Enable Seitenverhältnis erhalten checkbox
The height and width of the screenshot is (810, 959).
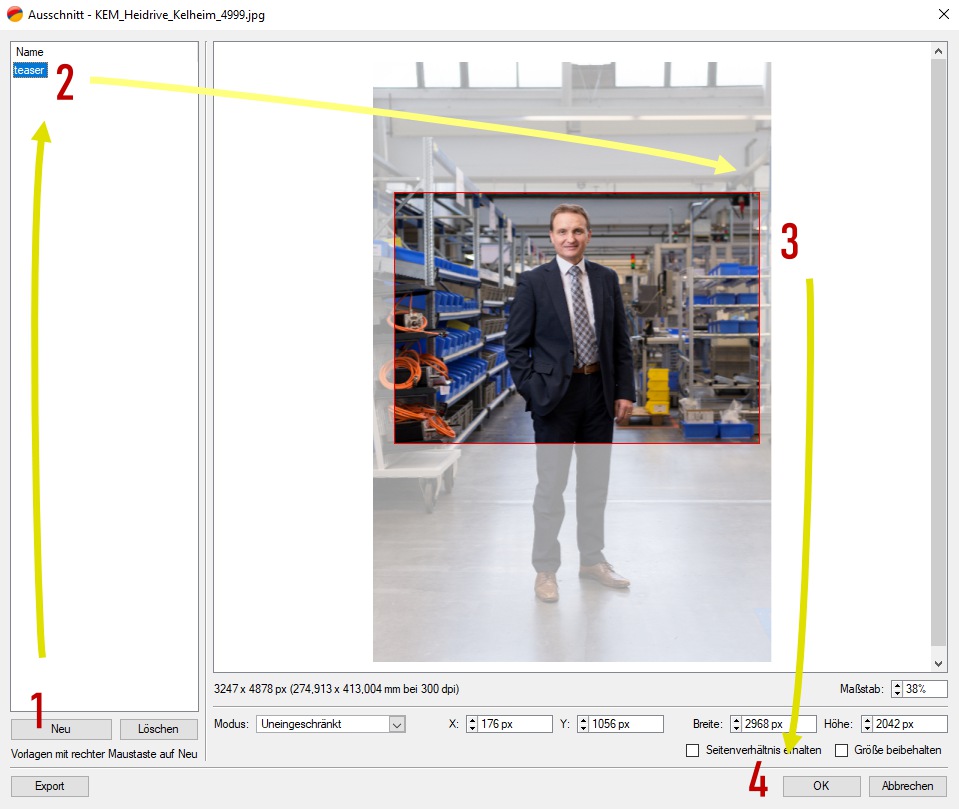693,750
